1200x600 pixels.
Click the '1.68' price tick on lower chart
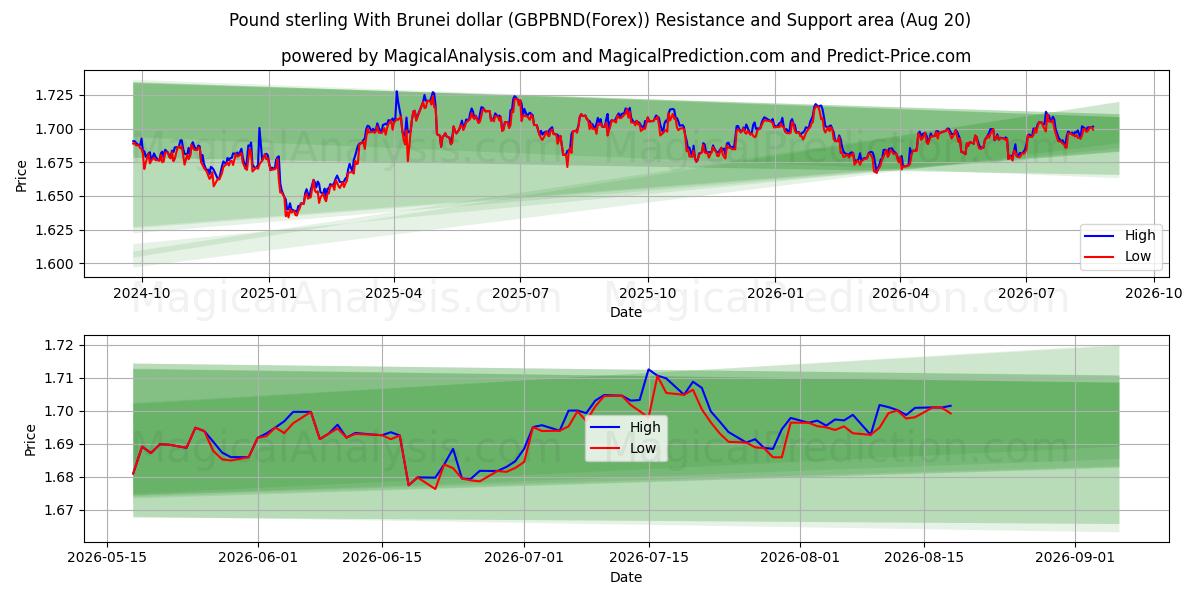pos(61,477)
